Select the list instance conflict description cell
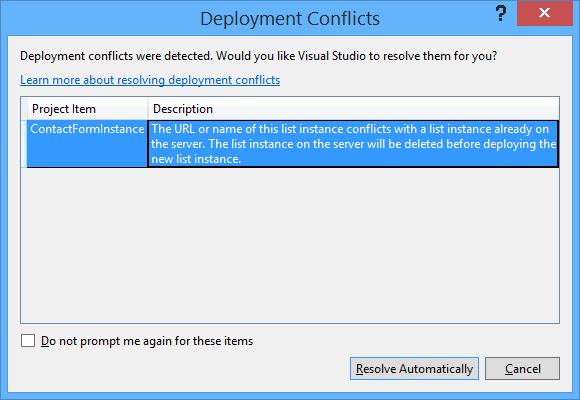580x400 pixels. coord(353,144)
